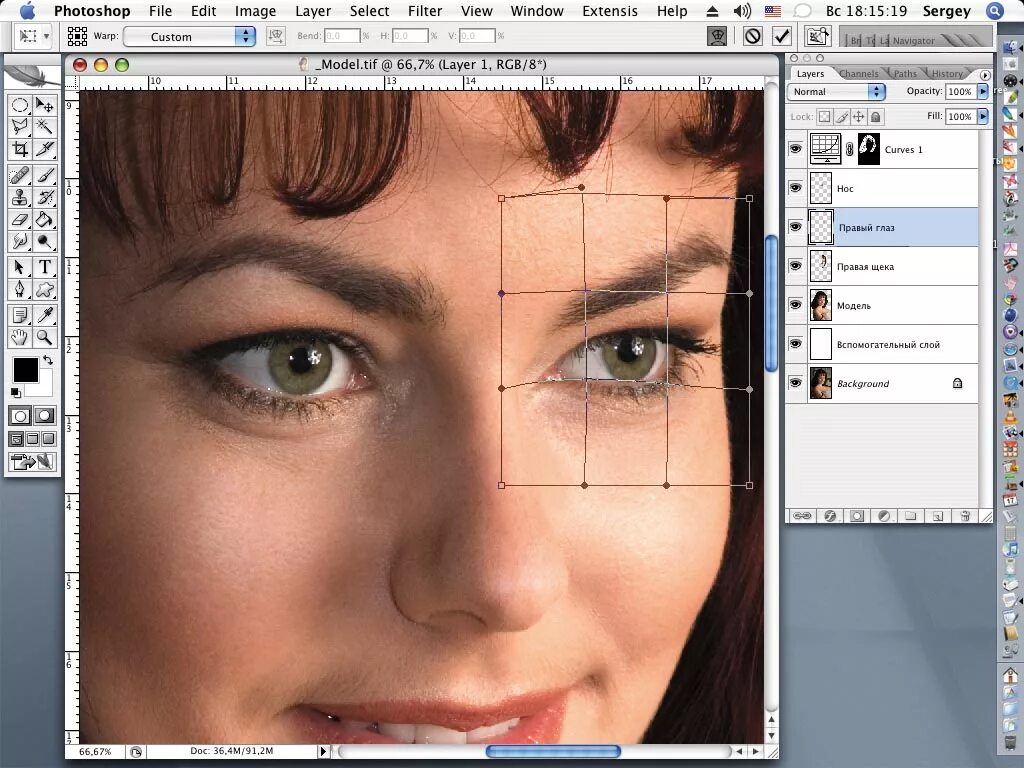The height and width of the screenshot is (768, 1024).
Task: Hide the Правая щека layer
Action: [x=795, y=266]
